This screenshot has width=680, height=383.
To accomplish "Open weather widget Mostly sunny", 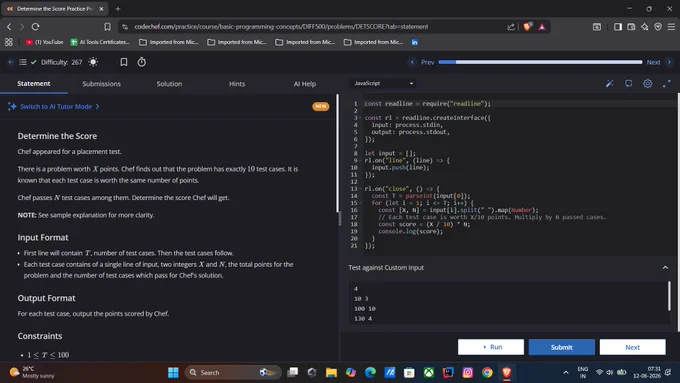I will point(33,372).
